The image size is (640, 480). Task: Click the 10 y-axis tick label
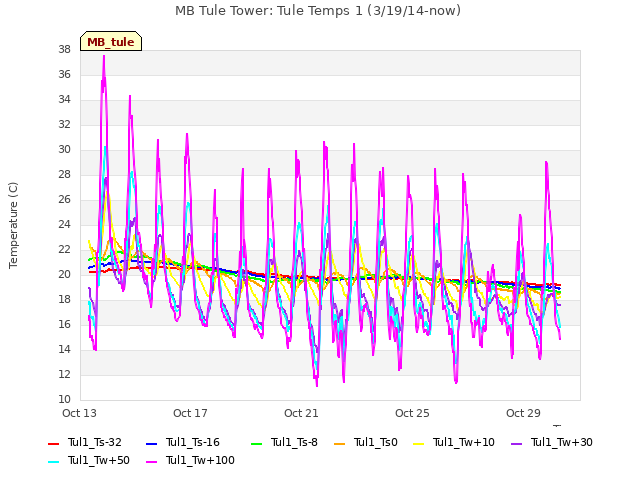coord(64,400)
